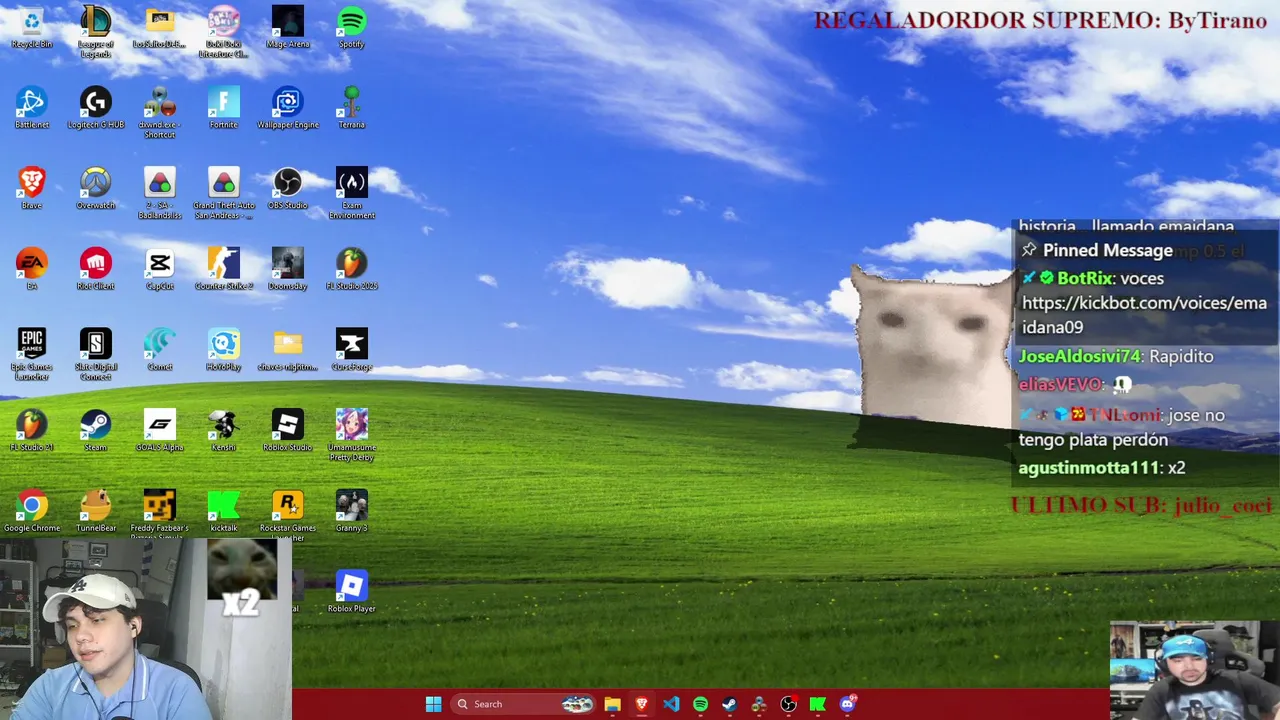Open the EA app desktop shortcut
The width and height of the screenshot is (1280, 720).
click(x=32, y=270)
